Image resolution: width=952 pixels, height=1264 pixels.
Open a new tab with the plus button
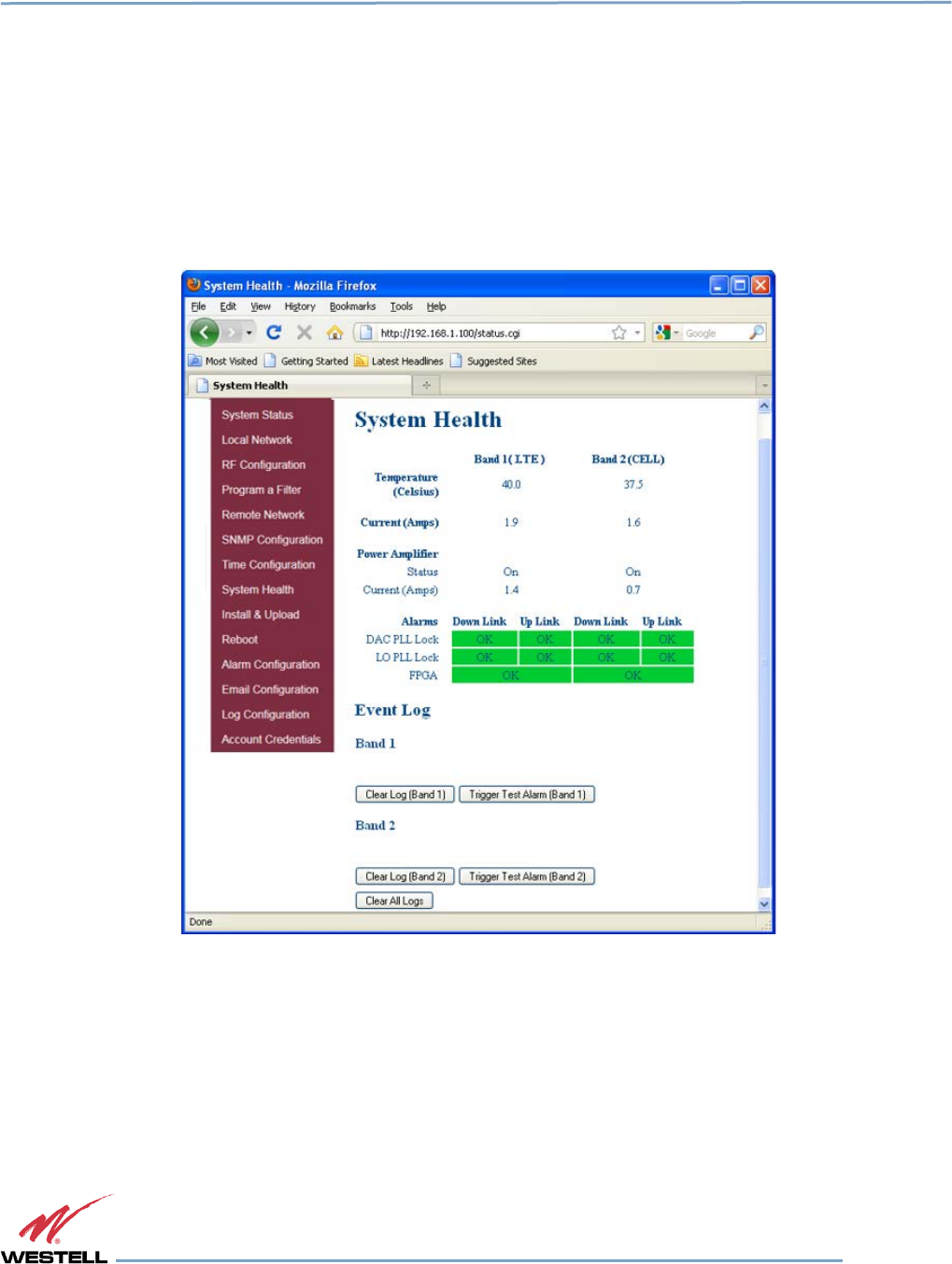tap(426, 385)
